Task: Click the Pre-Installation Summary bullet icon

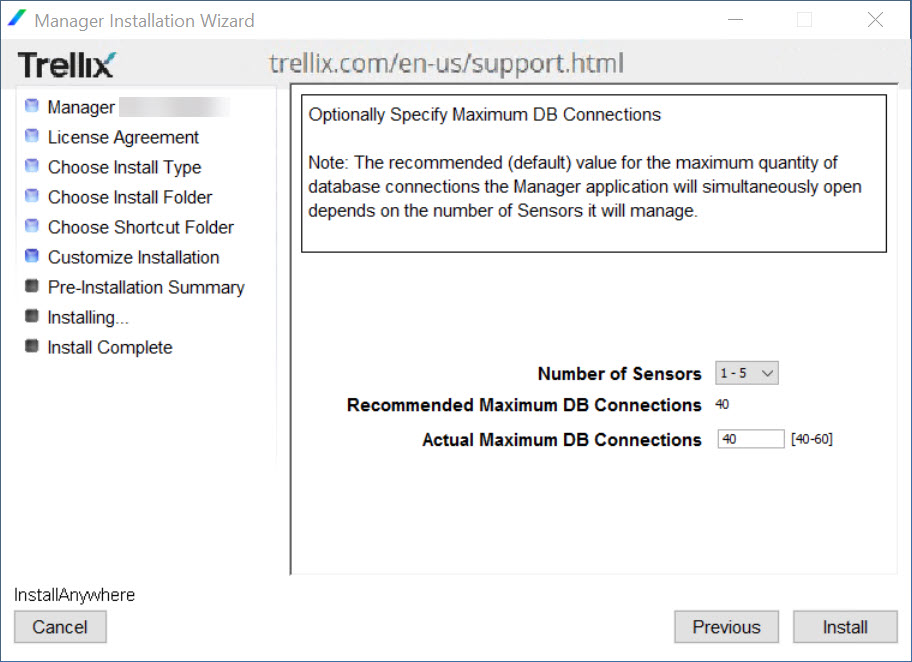Action: click(x=32, y=286)
